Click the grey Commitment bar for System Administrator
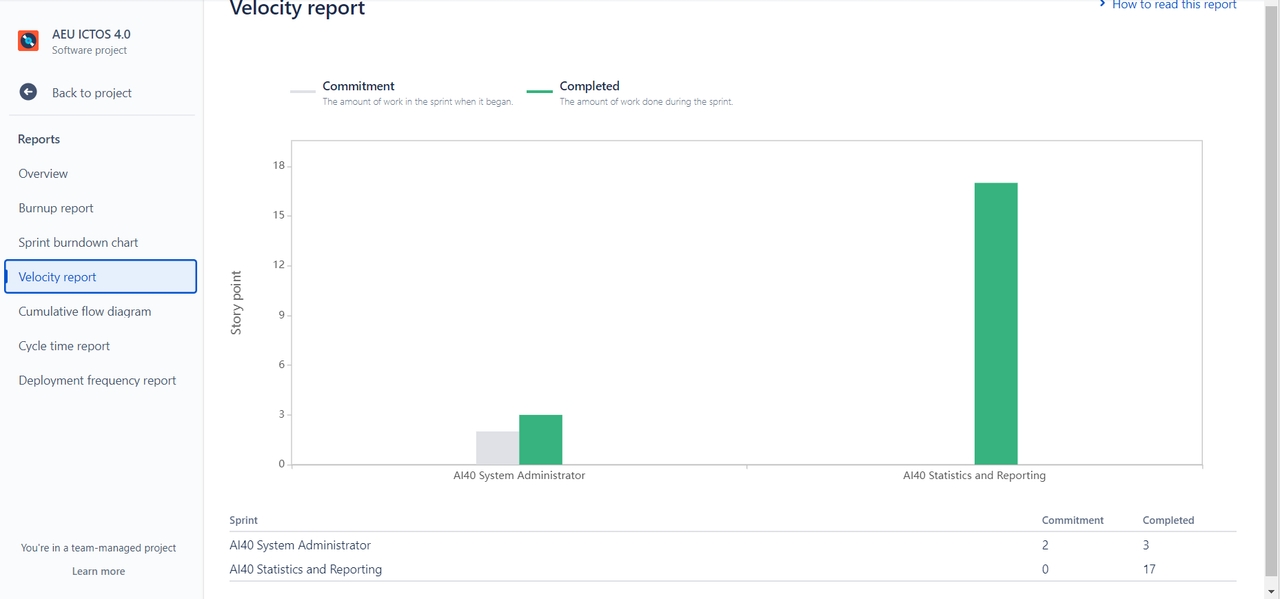 497,447
